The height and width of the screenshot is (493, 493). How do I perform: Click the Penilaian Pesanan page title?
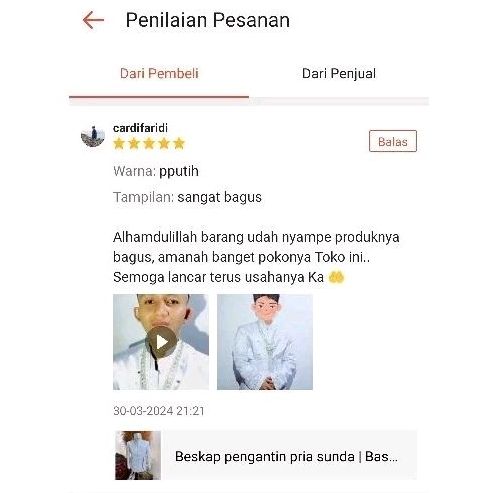pos(208,20)
